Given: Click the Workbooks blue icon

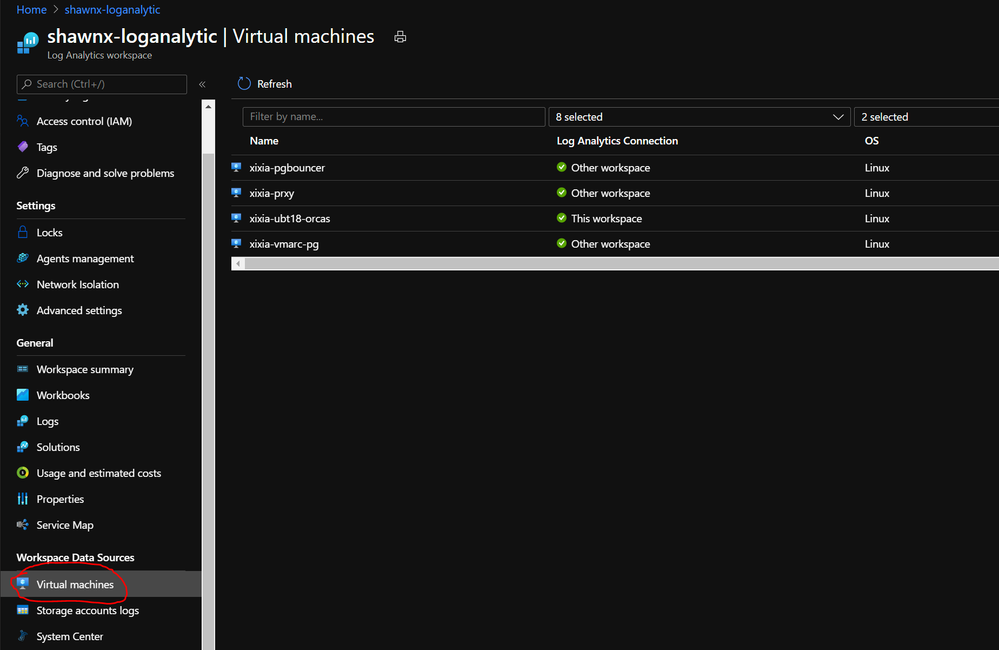Looking at the screenshot, I should [23, 395].
